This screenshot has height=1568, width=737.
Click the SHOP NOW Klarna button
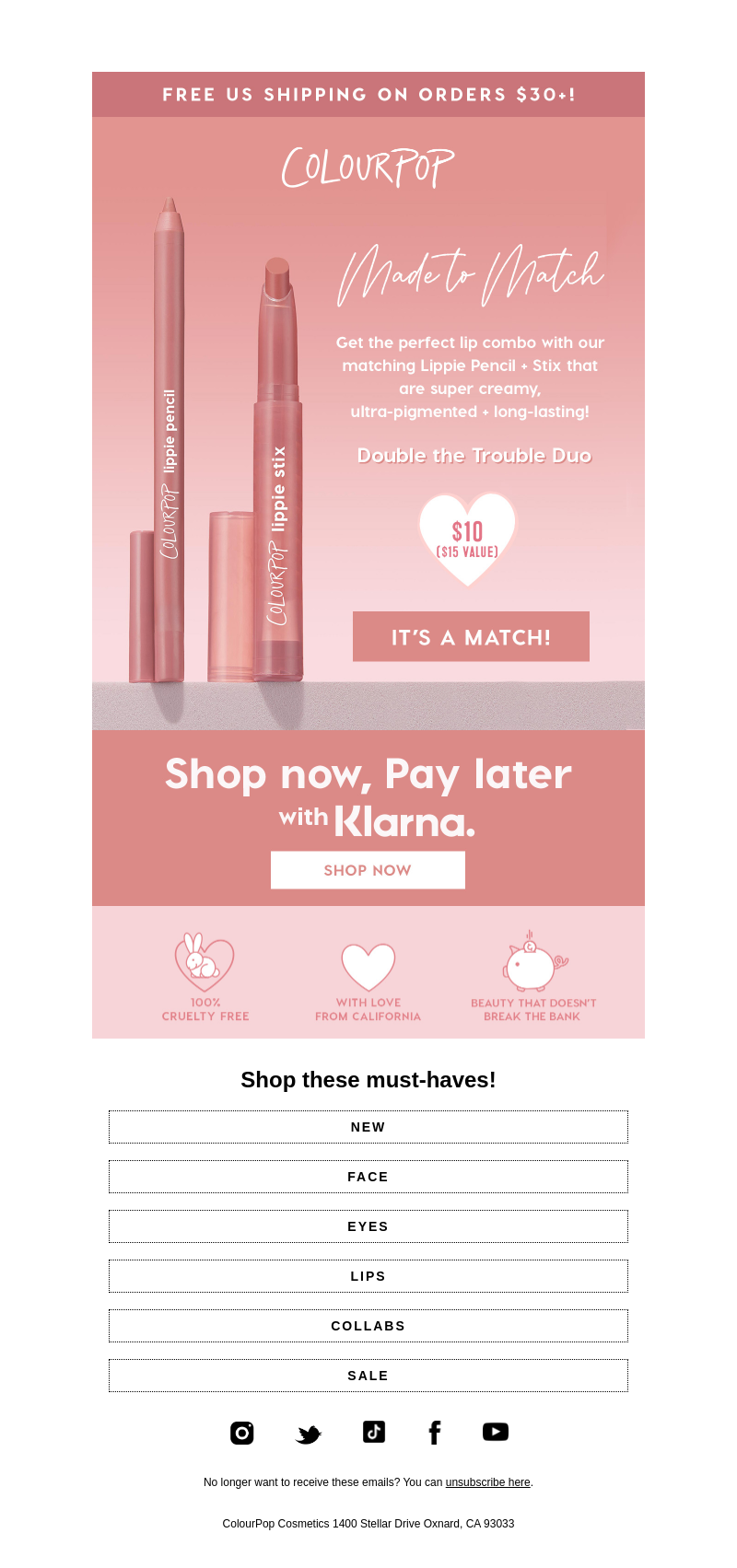tap(368, 870)
